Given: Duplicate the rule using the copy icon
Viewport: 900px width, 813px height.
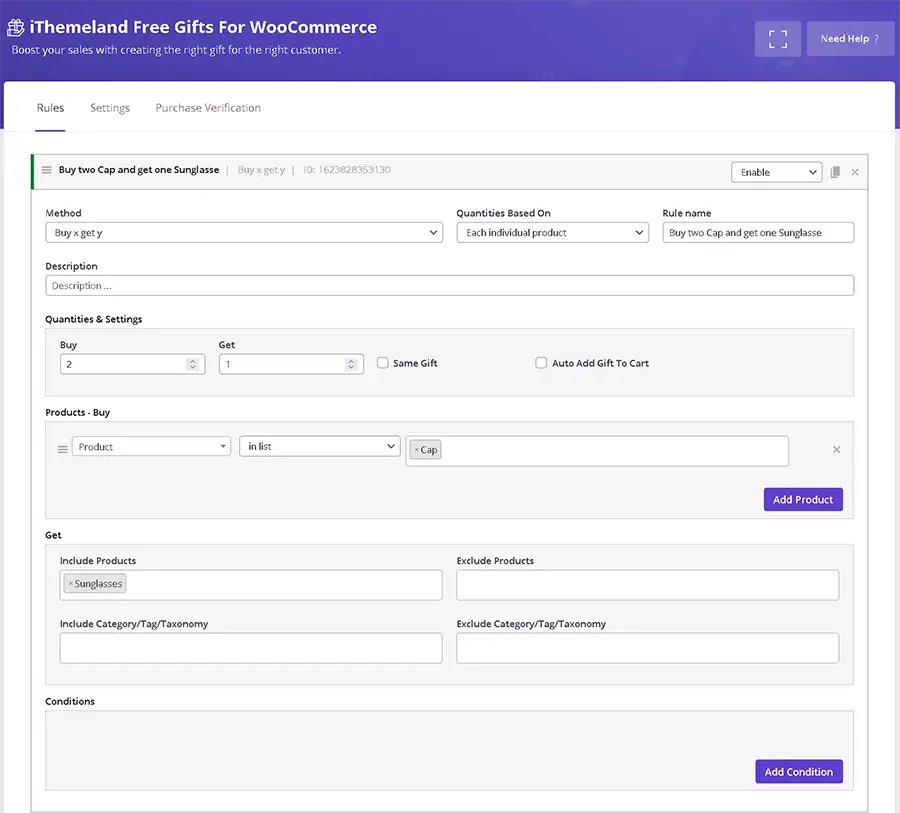Looking at the screenshot, I should (836, 172).
